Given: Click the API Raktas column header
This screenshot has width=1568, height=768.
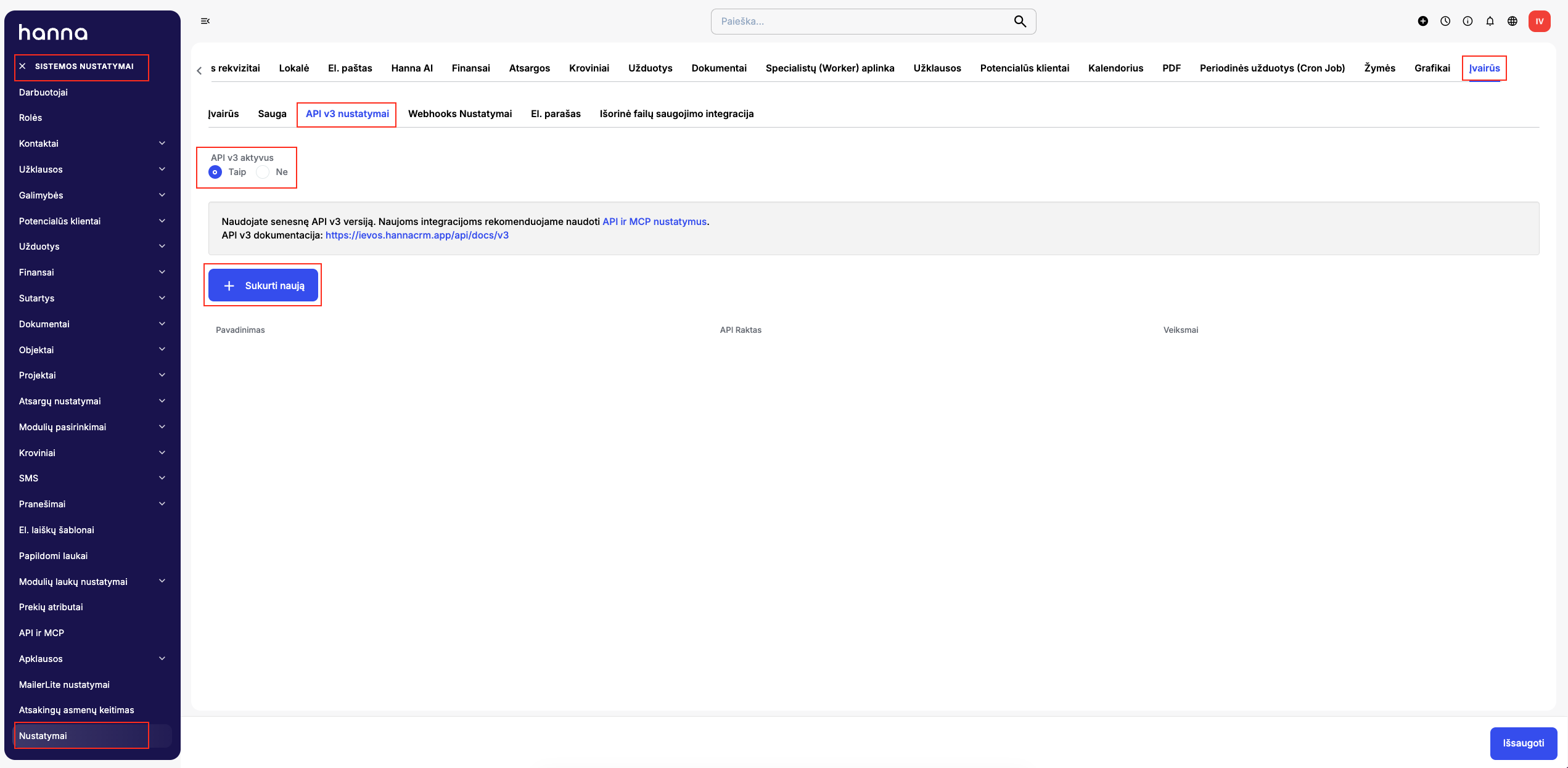Looking at the screenshot, I should pos(741,330).
